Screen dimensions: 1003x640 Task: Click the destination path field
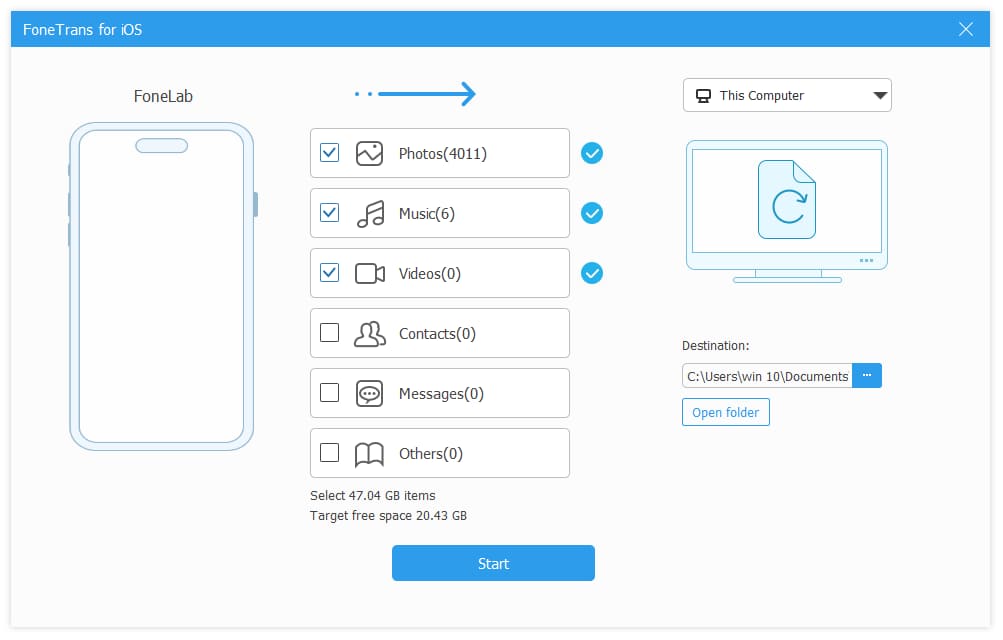(x=768, y=376)
